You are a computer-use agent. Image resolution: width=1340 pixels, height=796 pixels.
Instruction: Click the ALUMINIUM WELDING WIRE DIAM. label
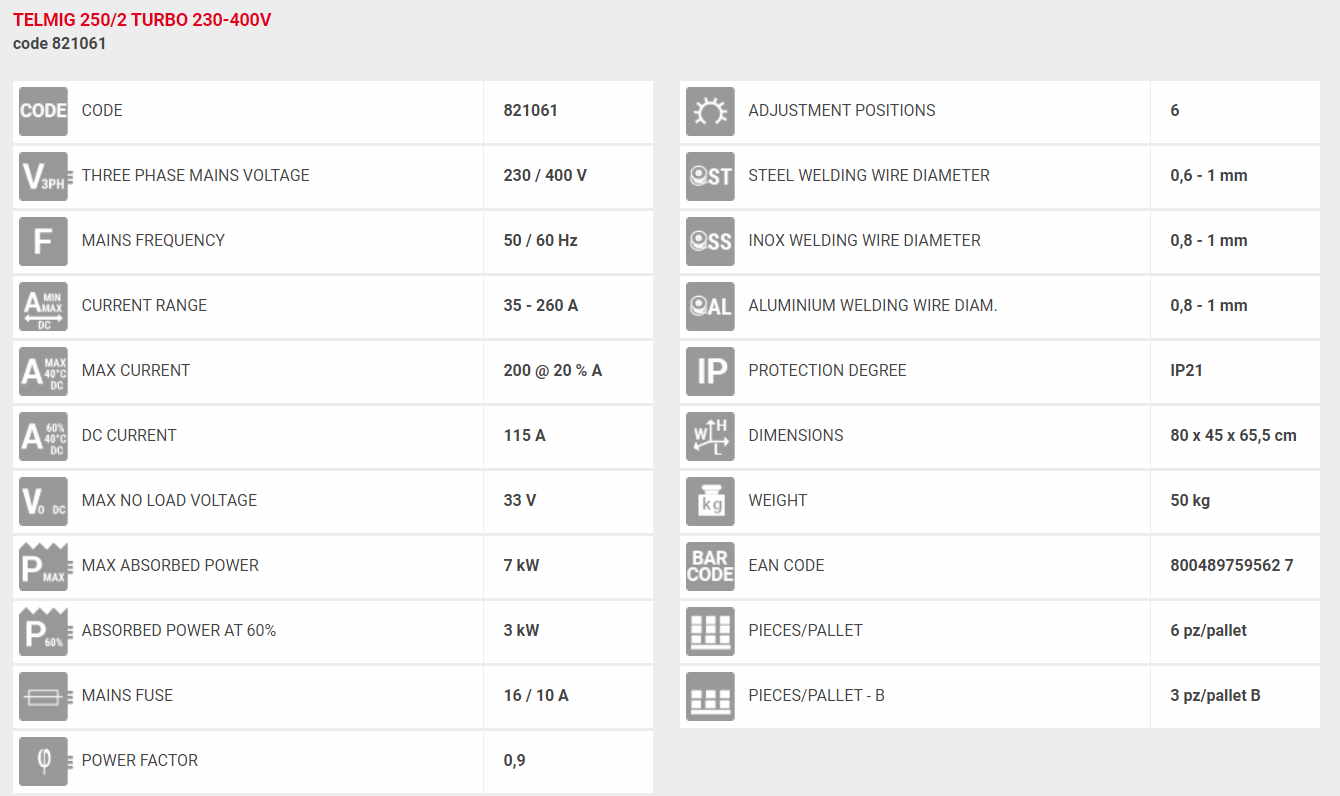[x=873, y=305]
